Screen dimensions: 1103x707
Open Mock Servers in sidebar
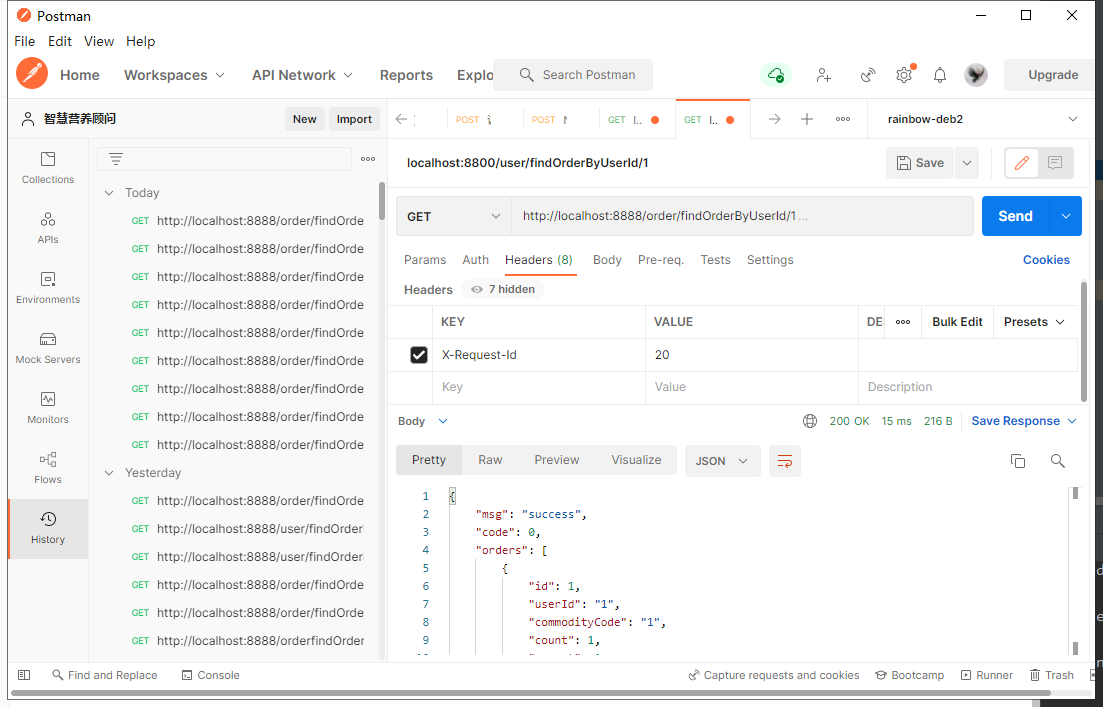pyautogui.click(x=48, y=348)
